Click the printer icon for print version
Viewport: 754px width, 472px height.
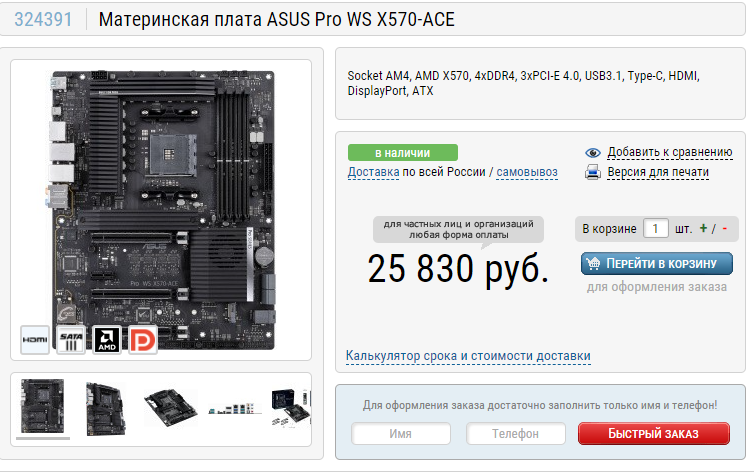pyautogui.click(x=592, y=172)
